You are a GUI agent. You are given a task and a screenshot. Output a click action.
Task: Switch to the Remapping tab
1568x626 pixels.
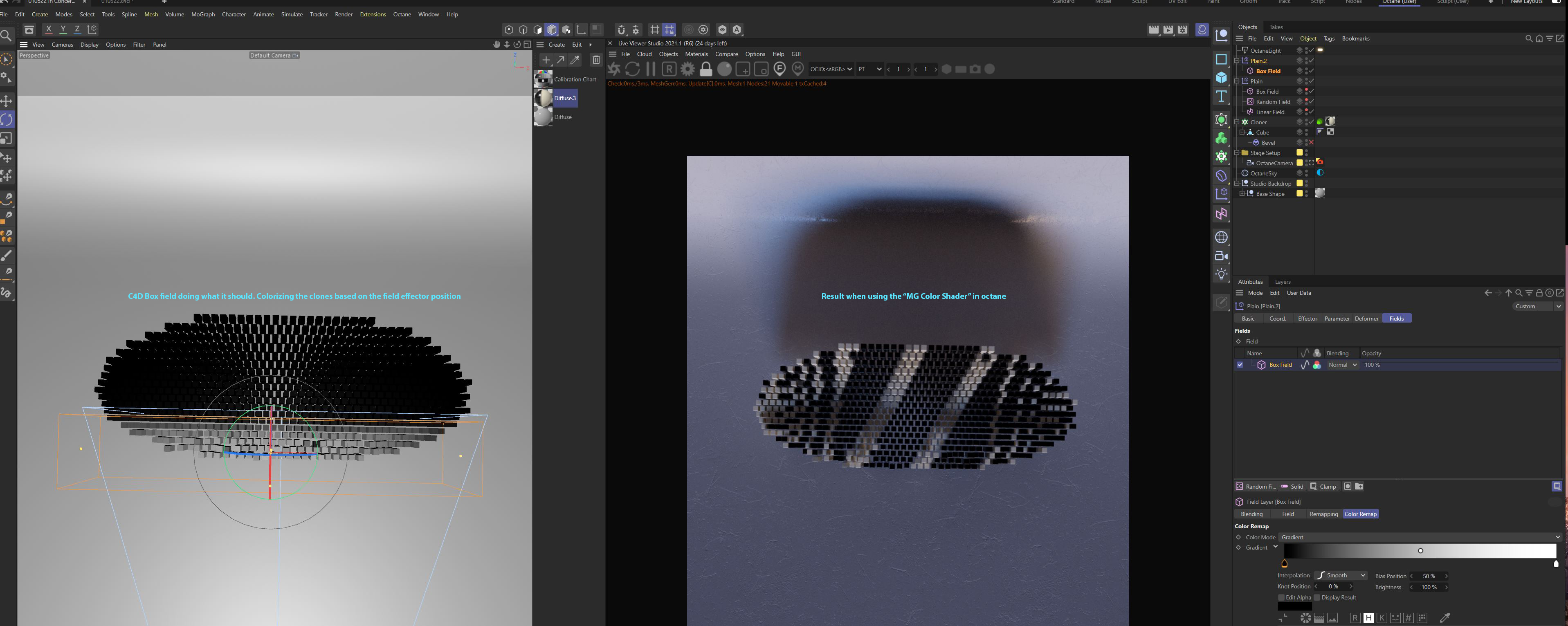[x=1323, y=514]
